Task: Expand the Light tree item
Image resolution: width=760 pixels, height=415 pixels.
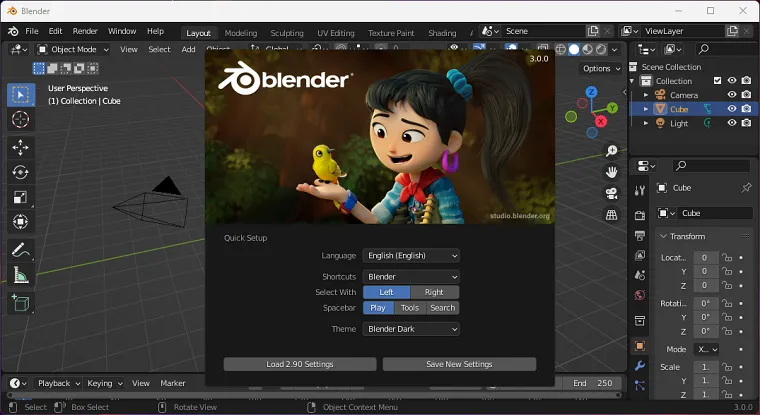Action: [x=646, y=123]
